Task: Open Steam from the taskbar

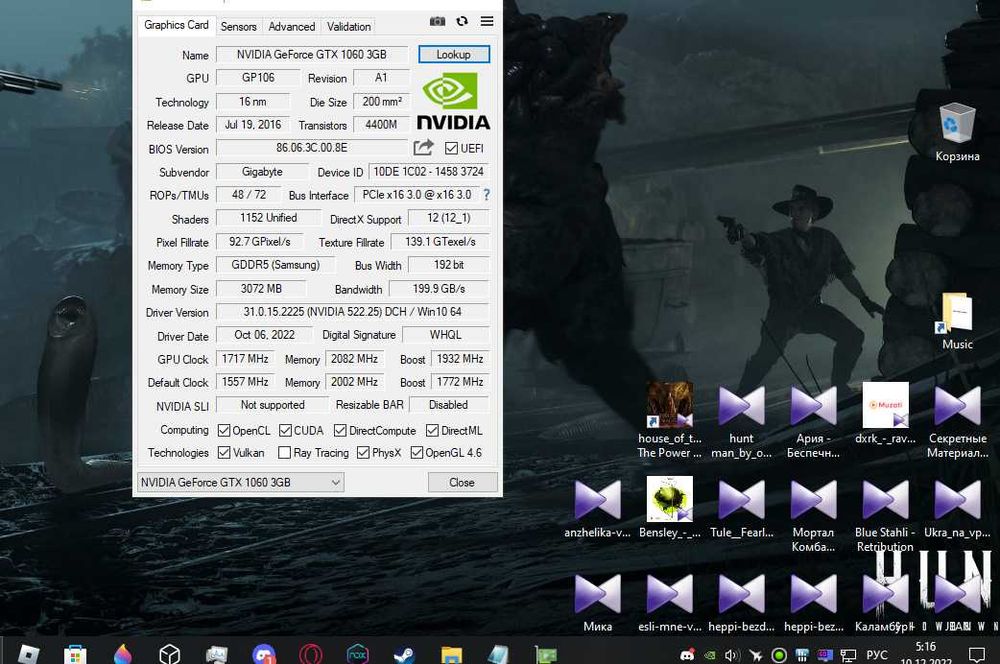Action: point(405,654)
